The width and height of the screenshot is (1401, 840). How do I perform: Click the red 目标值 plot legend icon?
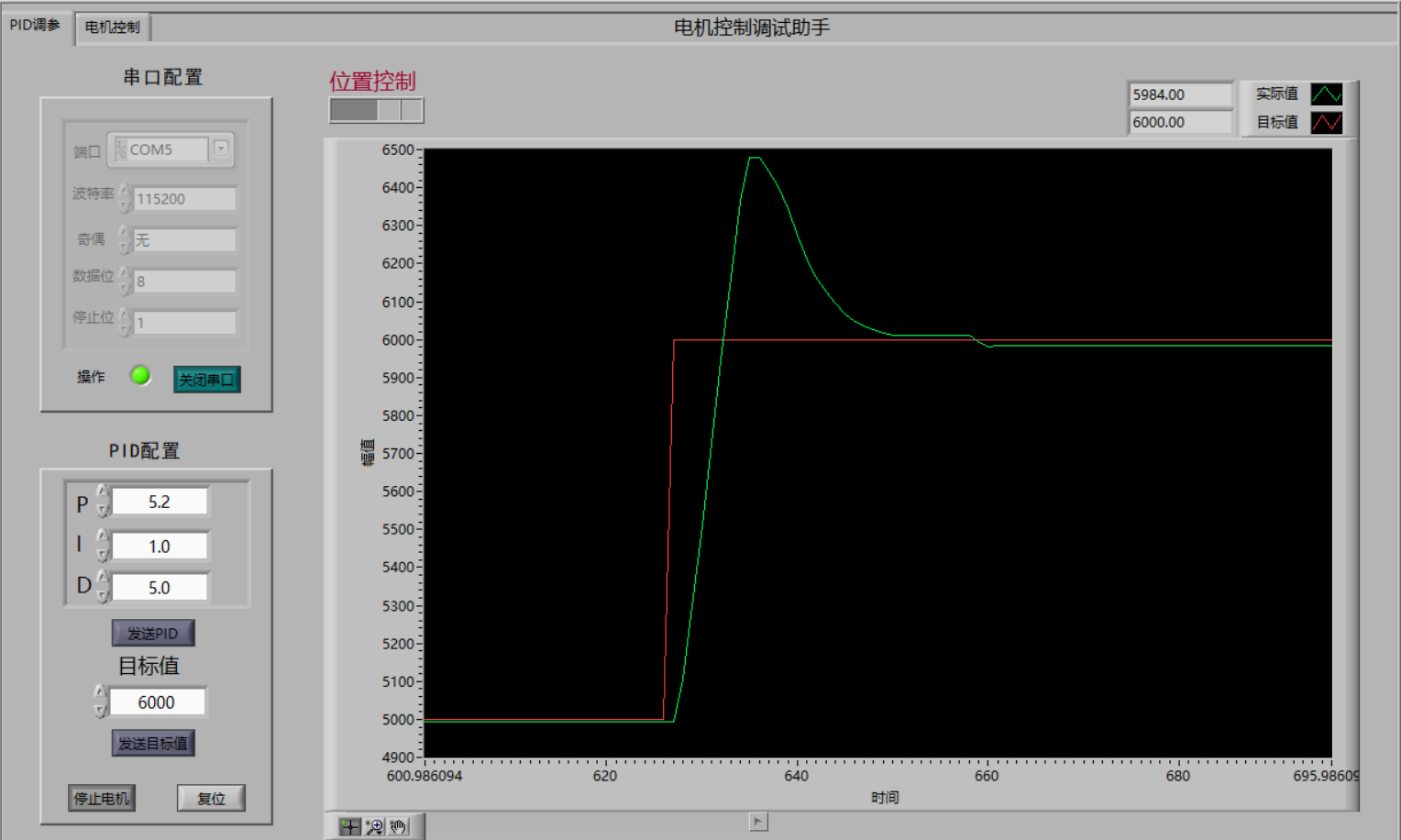point(1327,123)
